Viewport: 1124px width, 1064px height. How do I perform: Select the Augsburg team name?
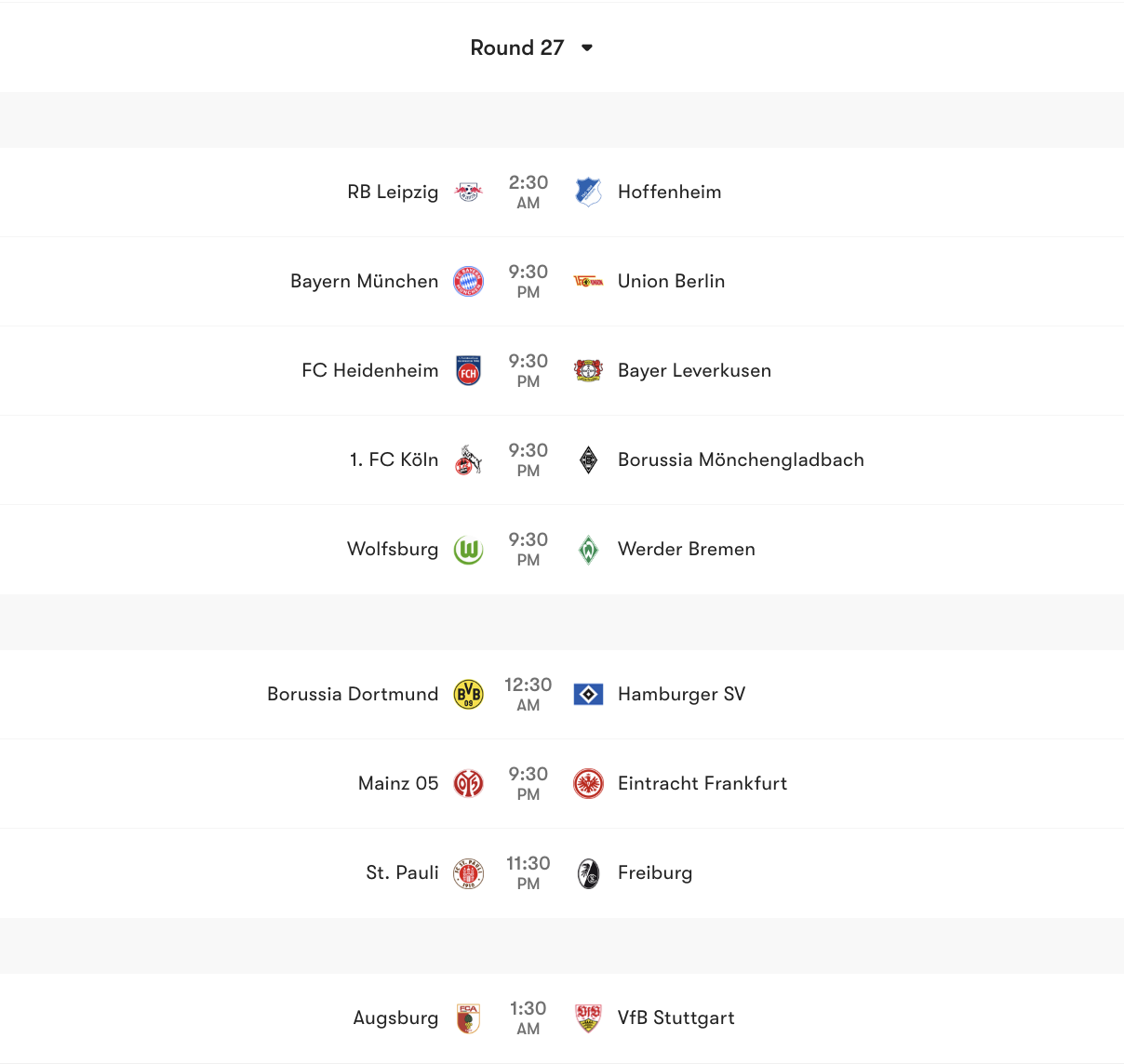point(395,1017)
